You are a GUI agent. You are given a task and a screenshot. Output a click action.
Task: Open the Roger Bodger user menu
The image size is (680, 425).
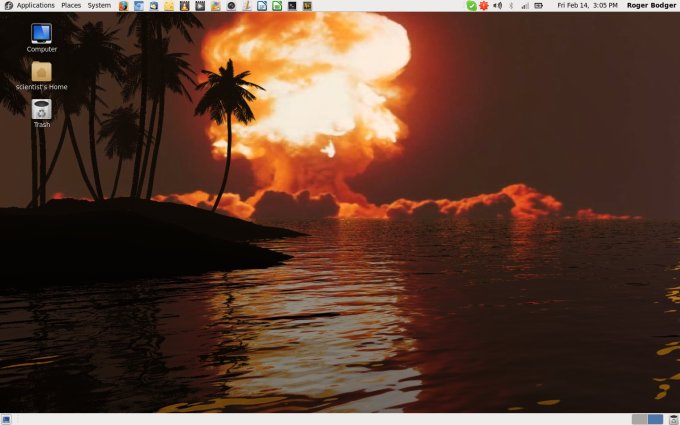(651, 6)
